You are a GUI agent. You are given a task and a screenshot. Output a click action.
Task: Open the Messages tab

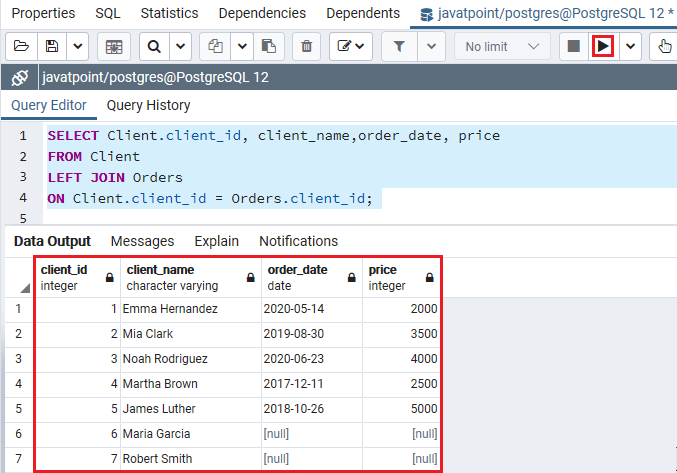pos(142,241)
